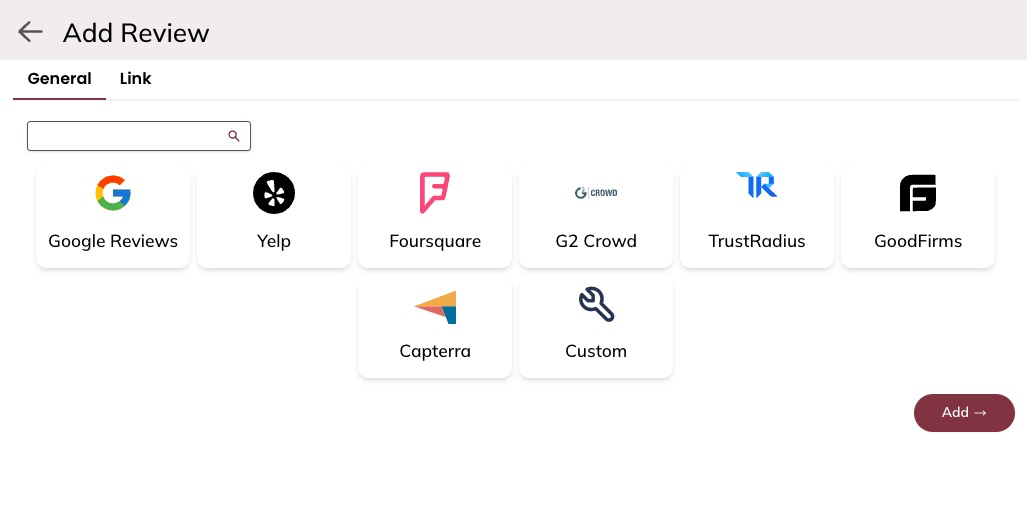Image resolution: width=1027 pixels, height=524 pixels.
Task: Choose the Capterra arrow logo
Action: [435, 307]
